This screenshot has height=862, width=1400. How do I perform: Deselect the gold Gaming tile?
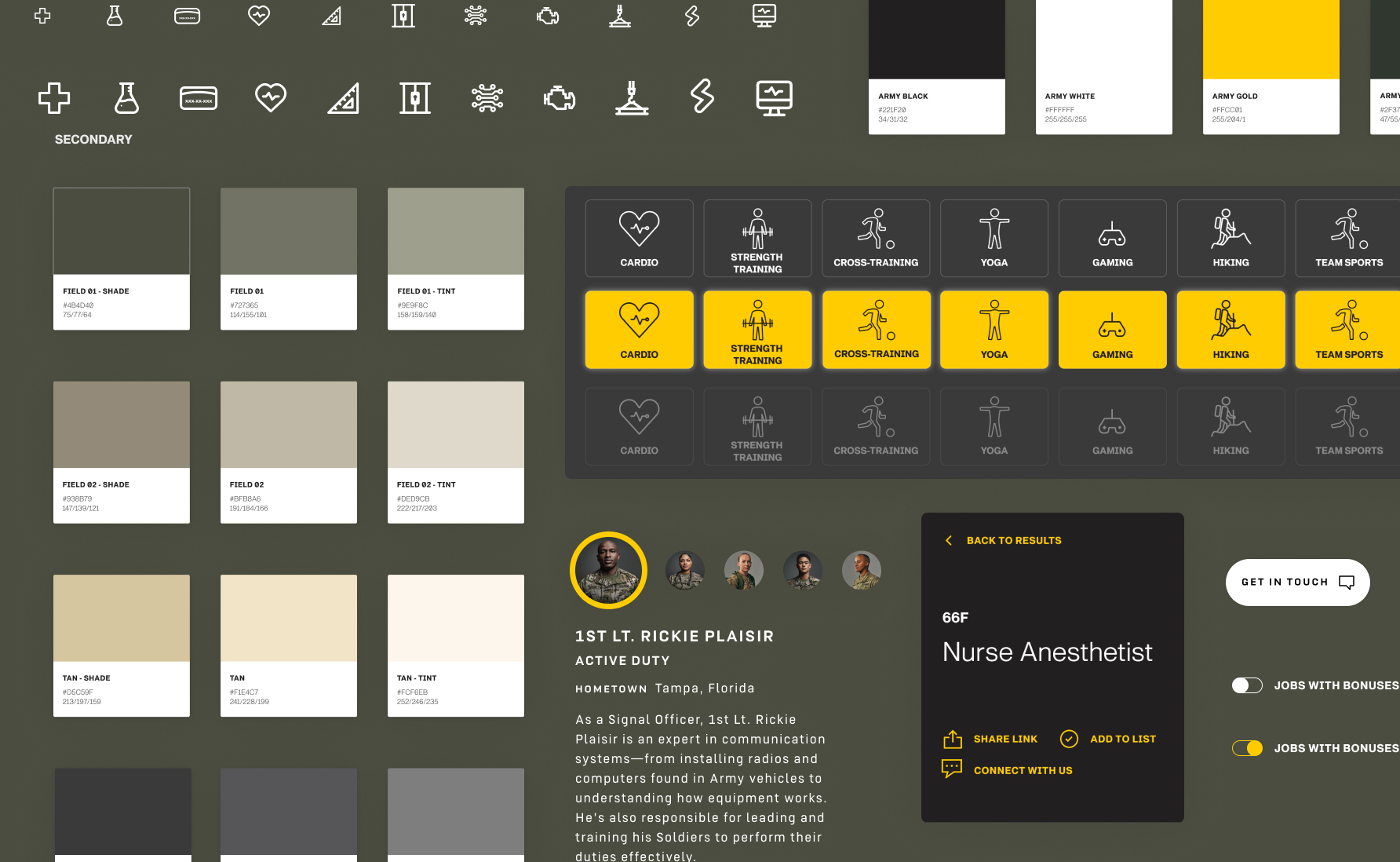[x=1113, y=330]
